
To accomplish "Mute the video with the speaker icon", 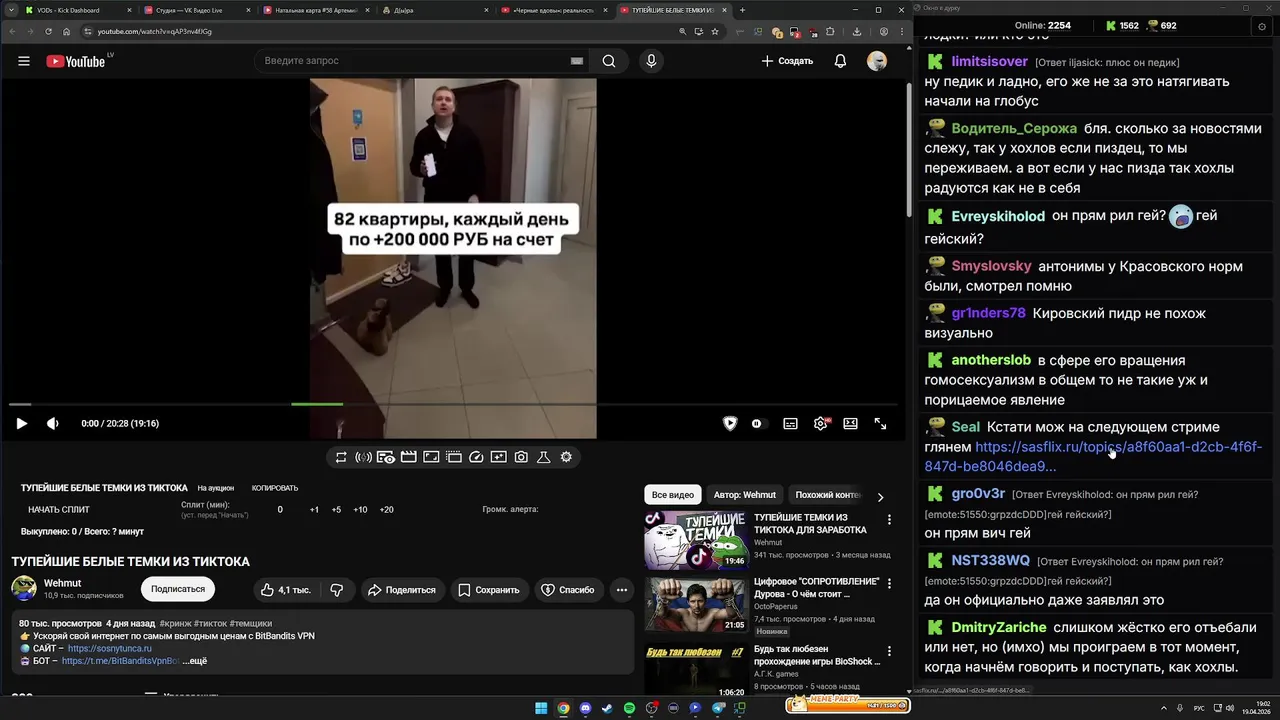I will pyautogui.click(x=53, y=423).
